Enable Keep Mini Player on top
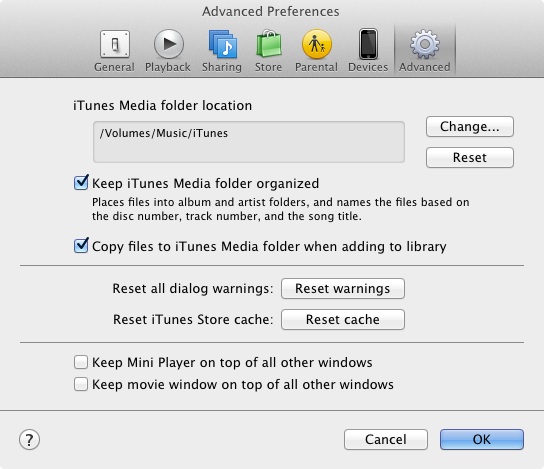The image size is (544, 469). click(x=81, y=362)
